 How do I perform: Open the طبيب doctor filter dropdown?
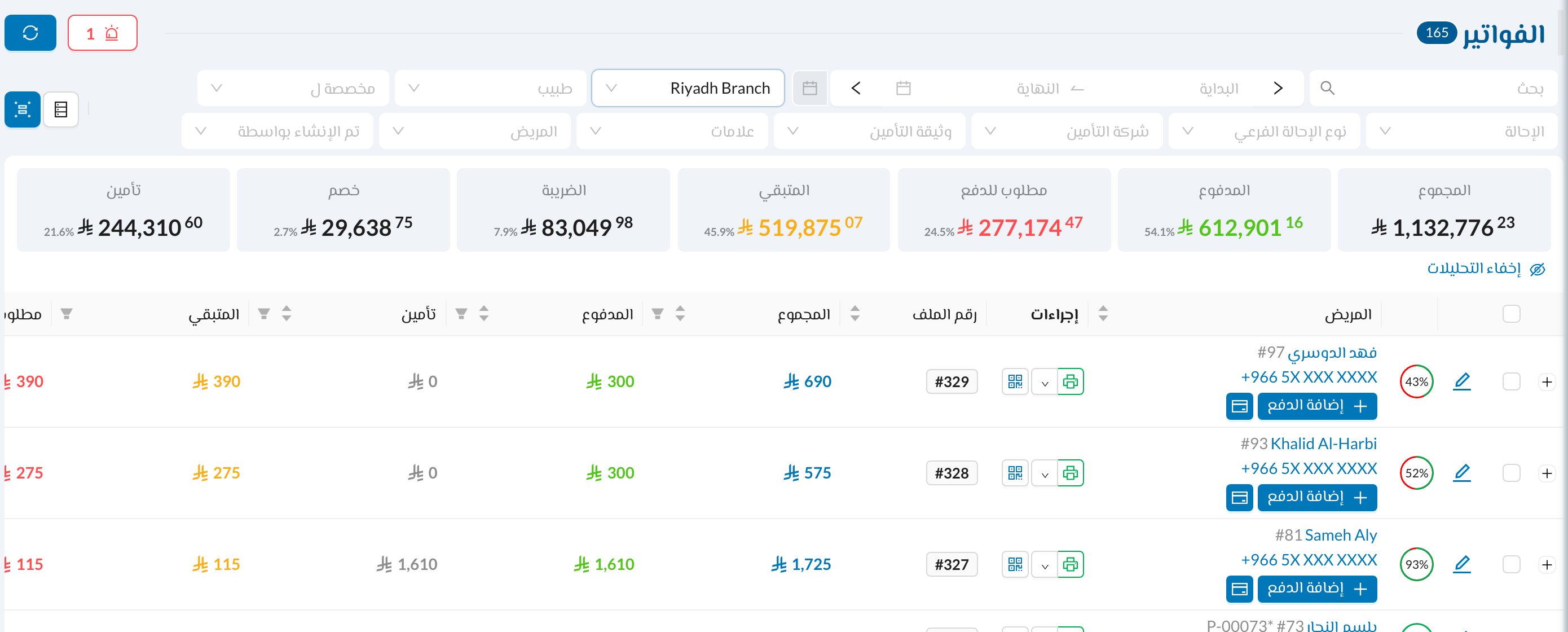(x=491, y=88)
